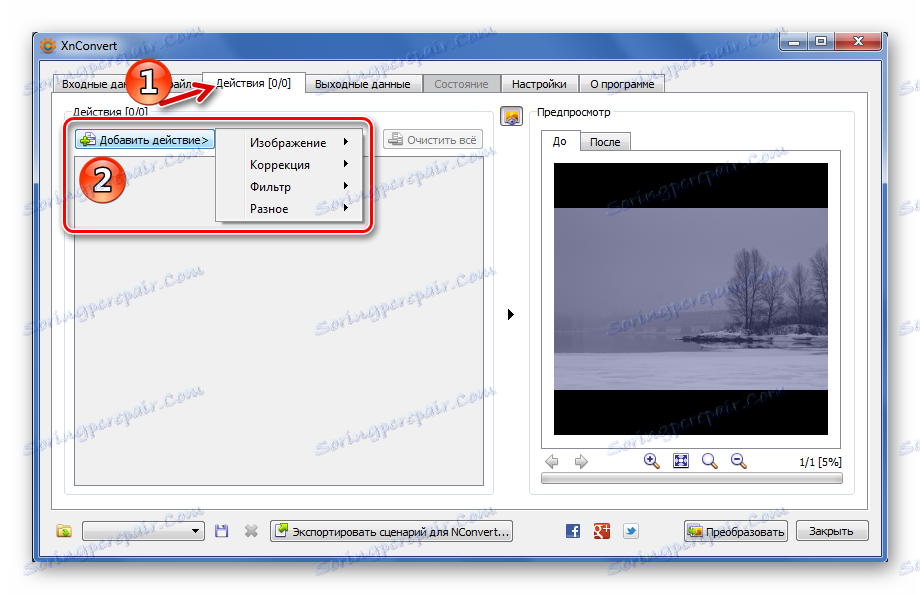Click the horizontal scrollbar under the preview
920x594 pixels.
pyautogui.click(x=691, y=478)
